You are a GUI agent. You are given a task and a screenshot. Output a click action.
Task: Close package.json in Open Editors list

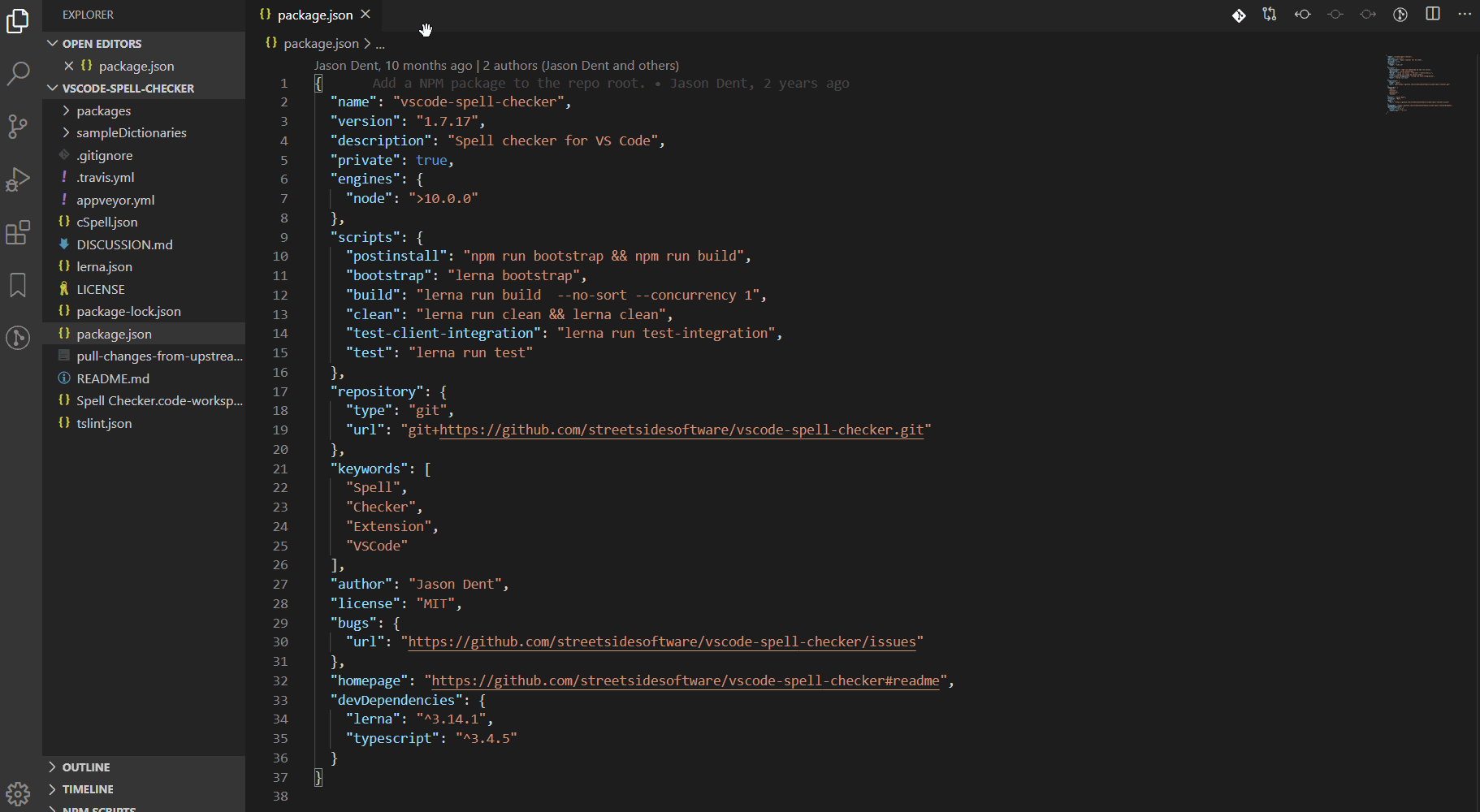69,66
